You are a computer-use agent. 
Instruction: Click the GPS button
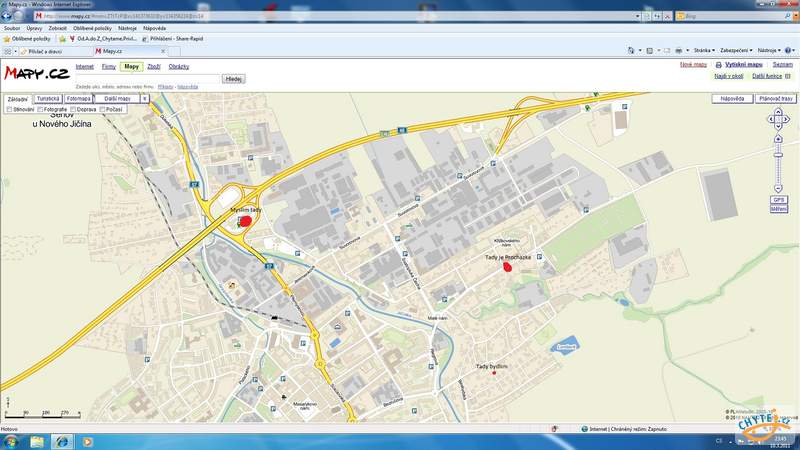pos(779,199)
